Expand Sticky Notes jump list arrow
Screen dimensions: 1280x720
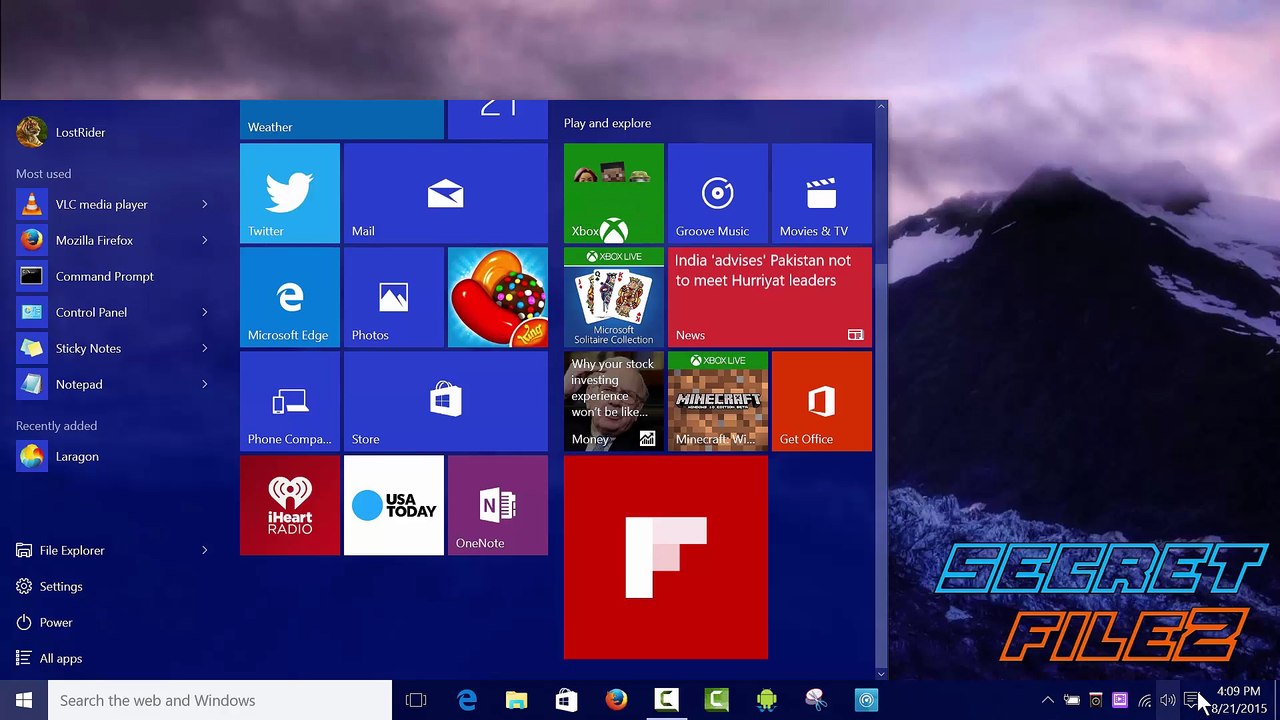coord(205,348)
